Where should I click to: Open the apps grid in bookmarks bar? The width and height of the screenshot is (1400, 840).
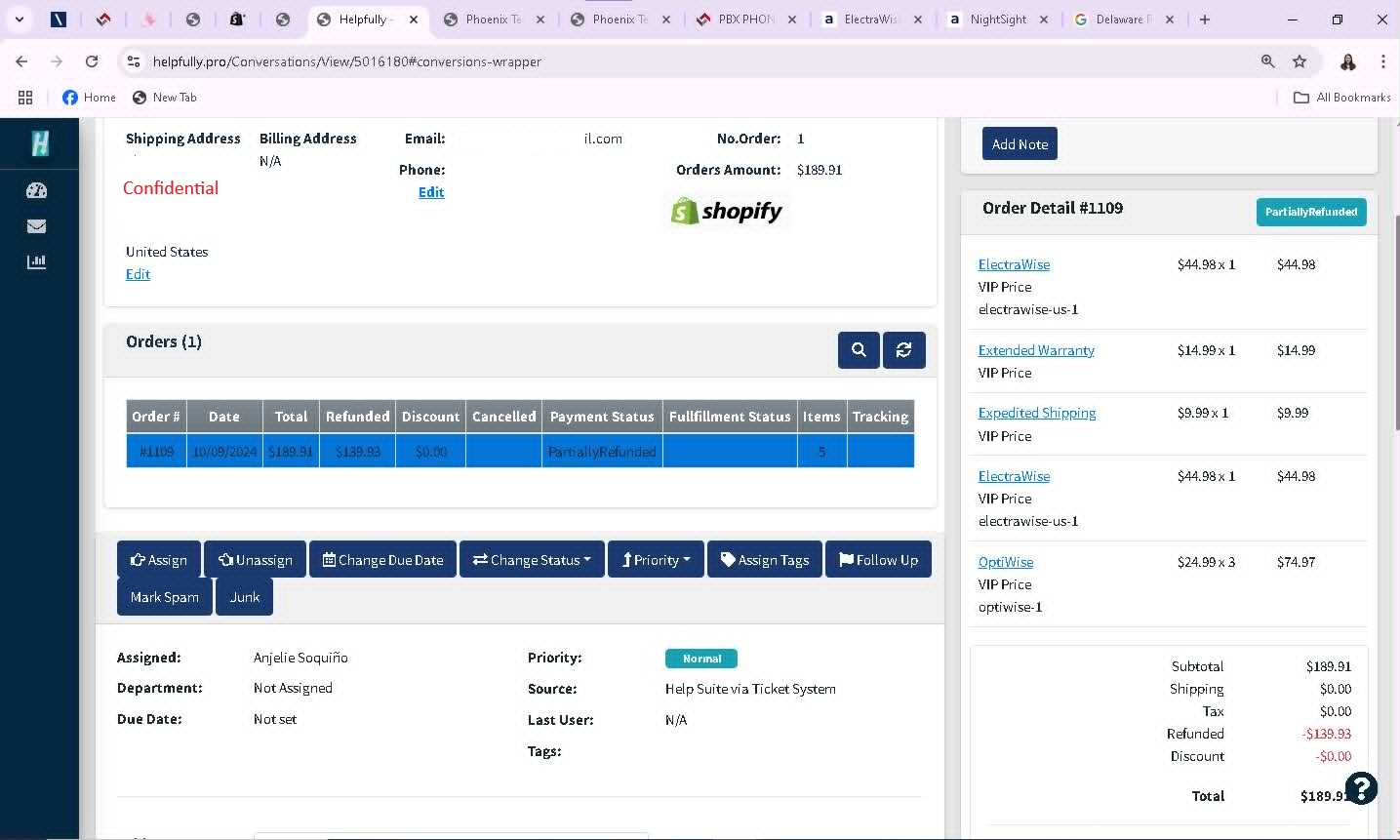click(25, 98)
